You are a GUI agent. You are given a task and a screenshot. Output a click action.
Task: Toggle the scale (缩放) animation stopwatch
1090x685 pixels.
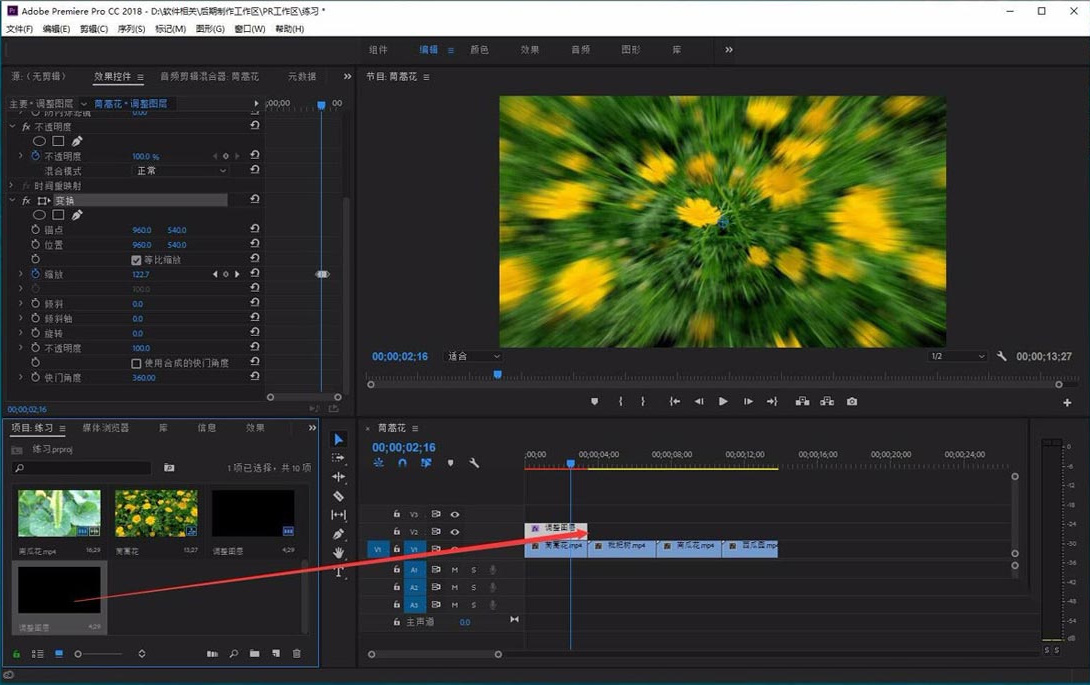[36, 274]
